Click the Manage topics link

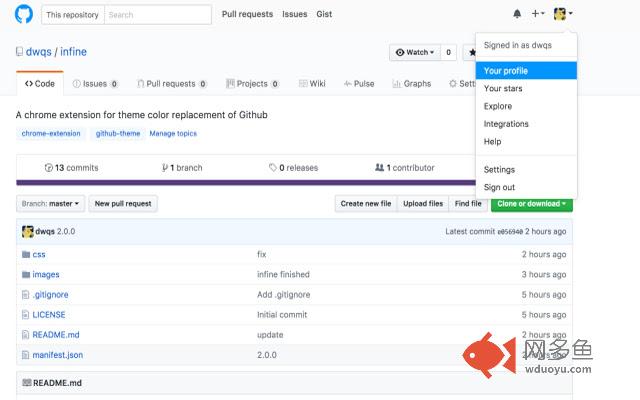pyautogui.click(x=173, y=133)
